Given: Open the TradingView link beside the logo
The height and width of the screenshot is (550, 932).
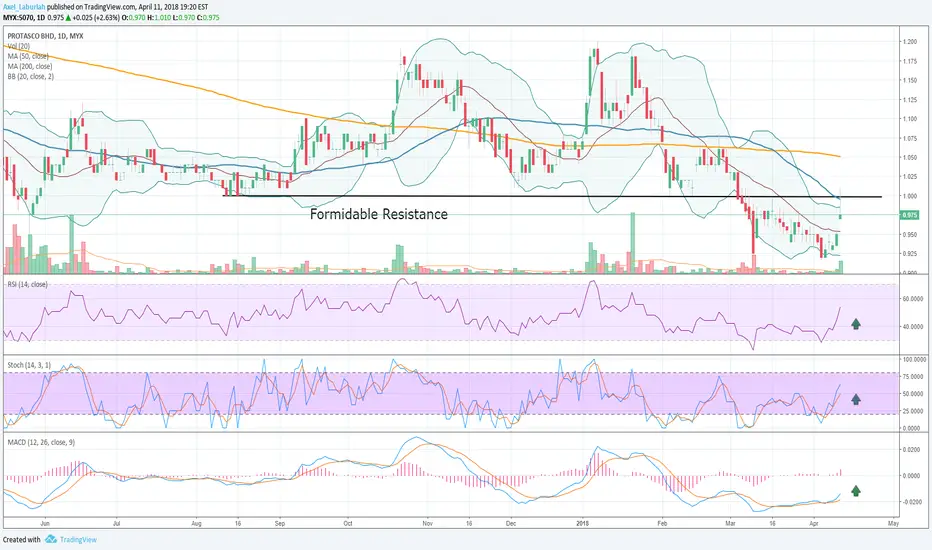Looking at the screenshot, I should pos(78,540).
